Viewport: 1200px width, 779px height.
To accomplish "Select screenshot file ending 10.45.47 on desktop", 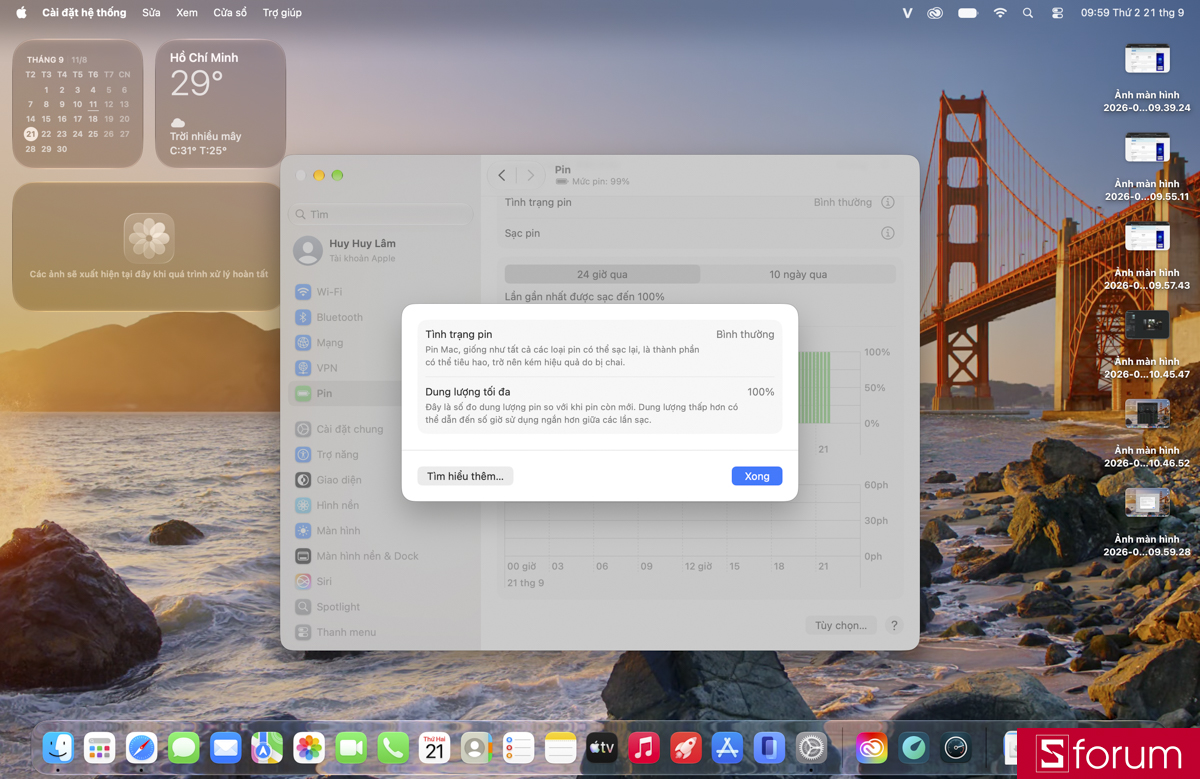I will 1147,345.
